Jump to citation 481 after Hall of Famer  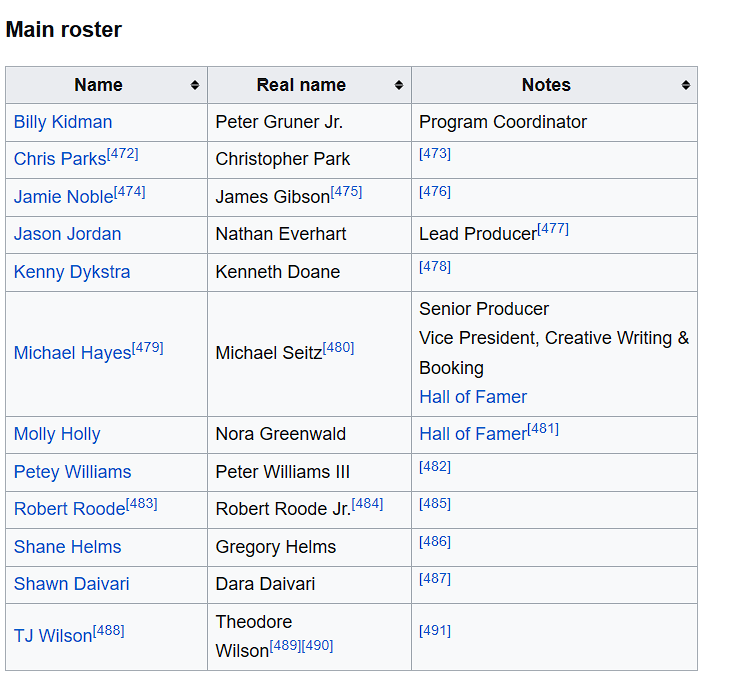543,429
